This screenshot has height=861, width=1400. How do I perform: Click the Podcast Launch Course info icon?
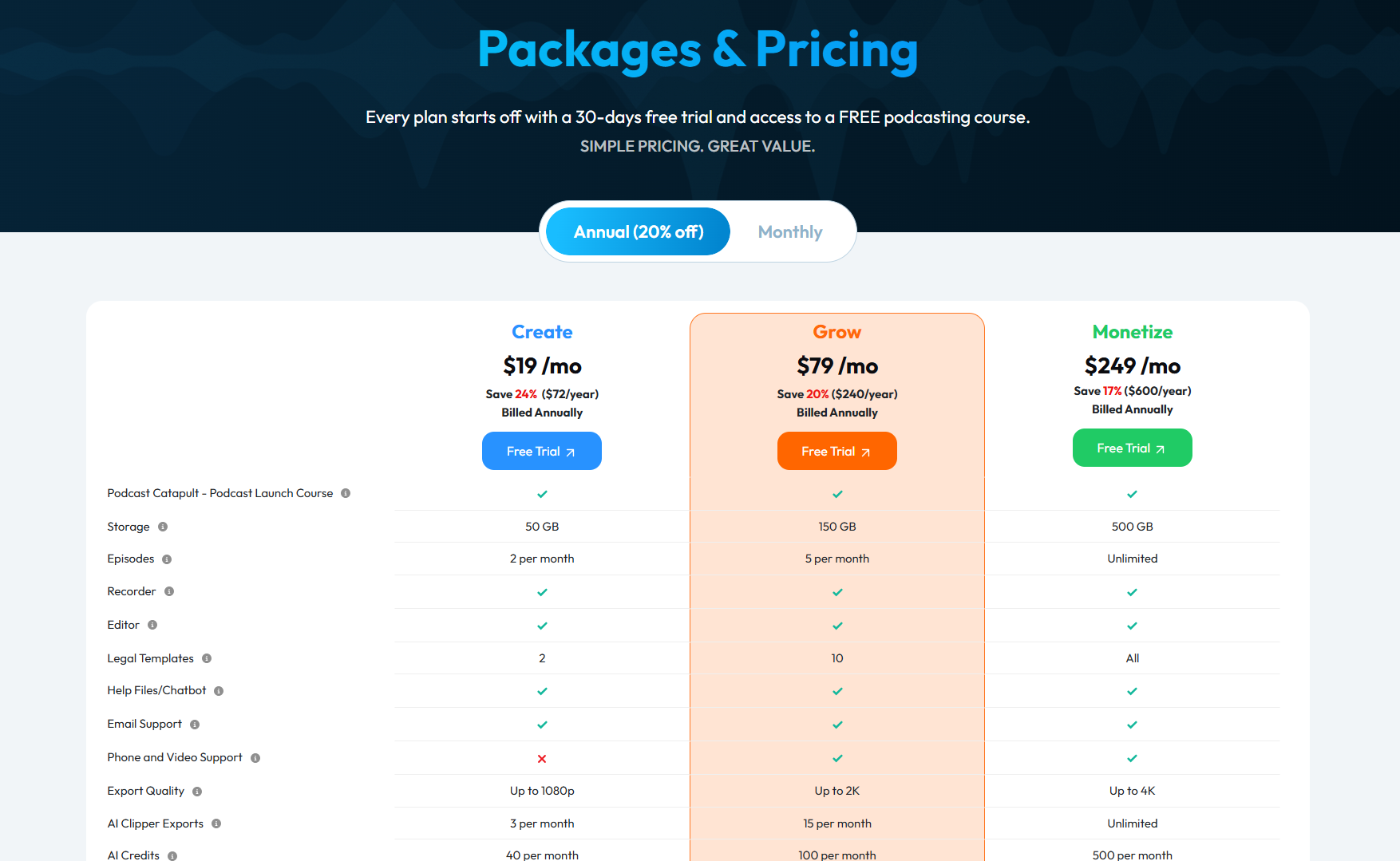click(x=346, y=493)
